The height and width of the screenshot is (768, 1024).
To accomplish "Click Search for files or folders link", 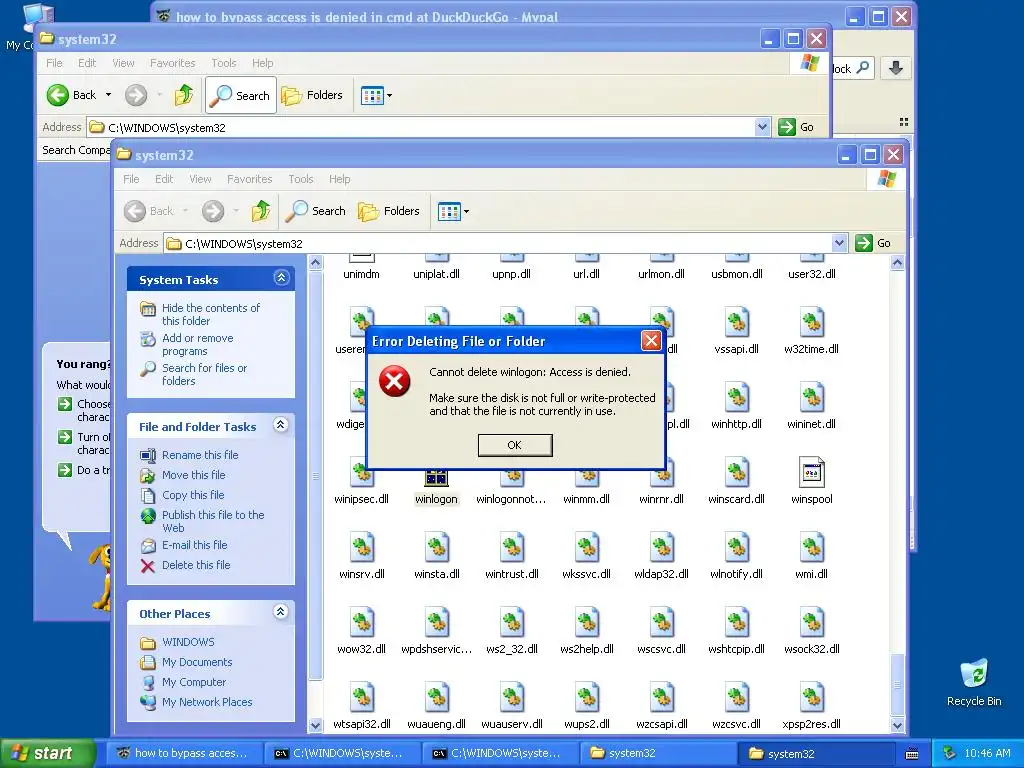I will (x=204, y=374).
